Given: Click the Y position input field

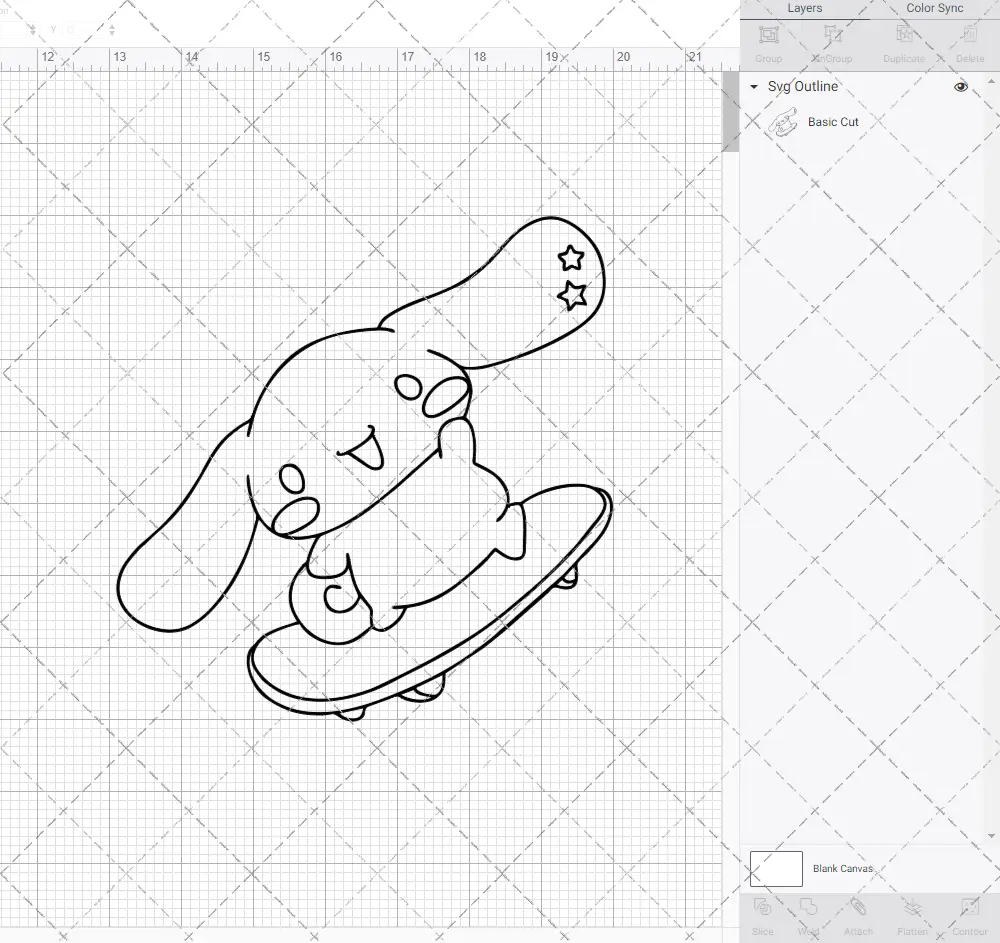Looking at the screenshot, I should (x=85, y=30).
